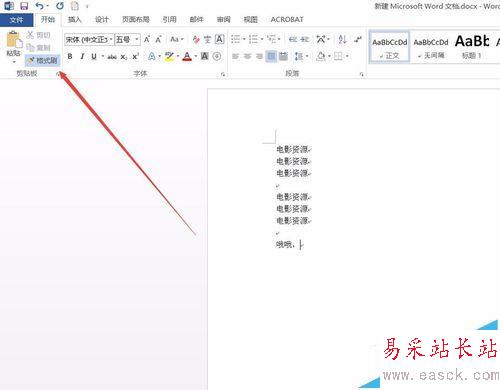Open Asian layout tool
Image resolution: width=500 pixels, height=390 pixels.
pos(323,39)
